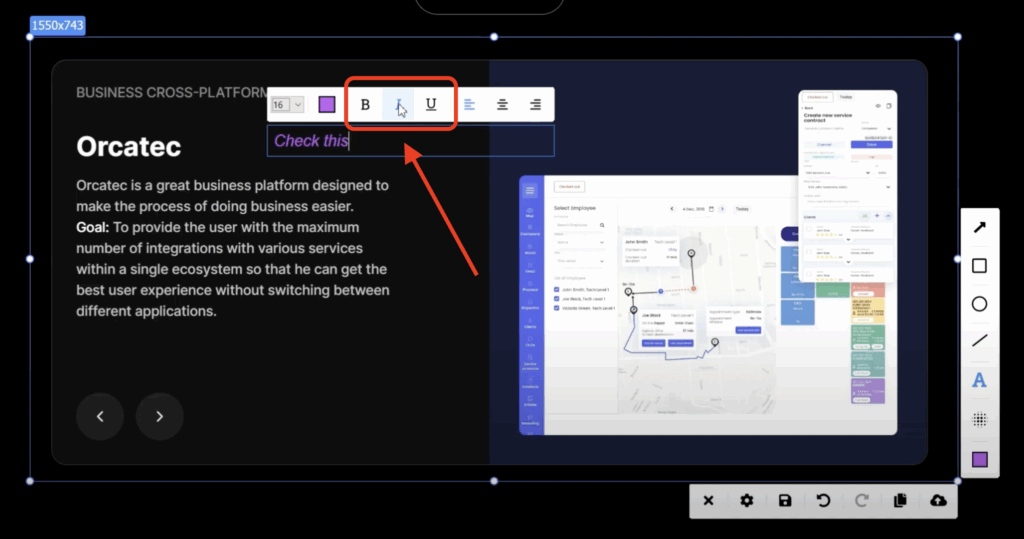Toggle bold formatting for the text

coord(365,105)
